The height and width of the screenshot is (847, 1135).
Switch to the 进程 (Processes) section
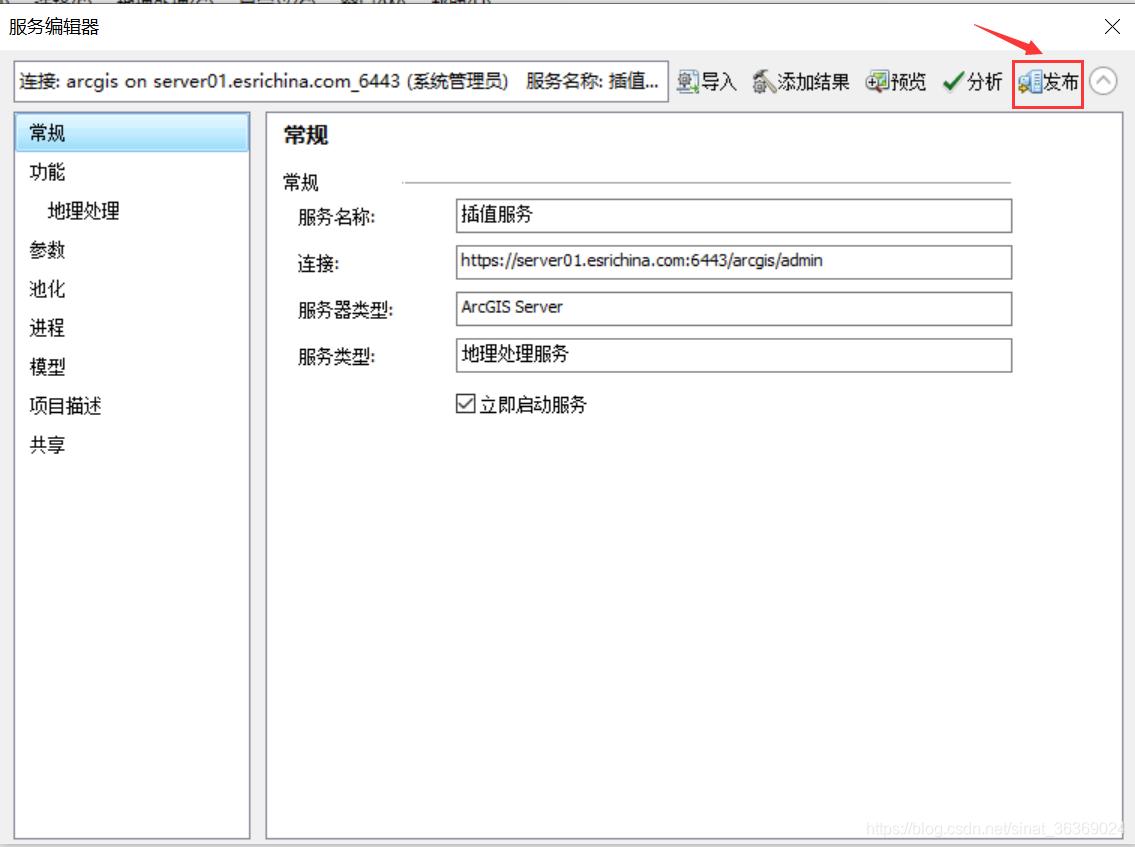(45, 328)
